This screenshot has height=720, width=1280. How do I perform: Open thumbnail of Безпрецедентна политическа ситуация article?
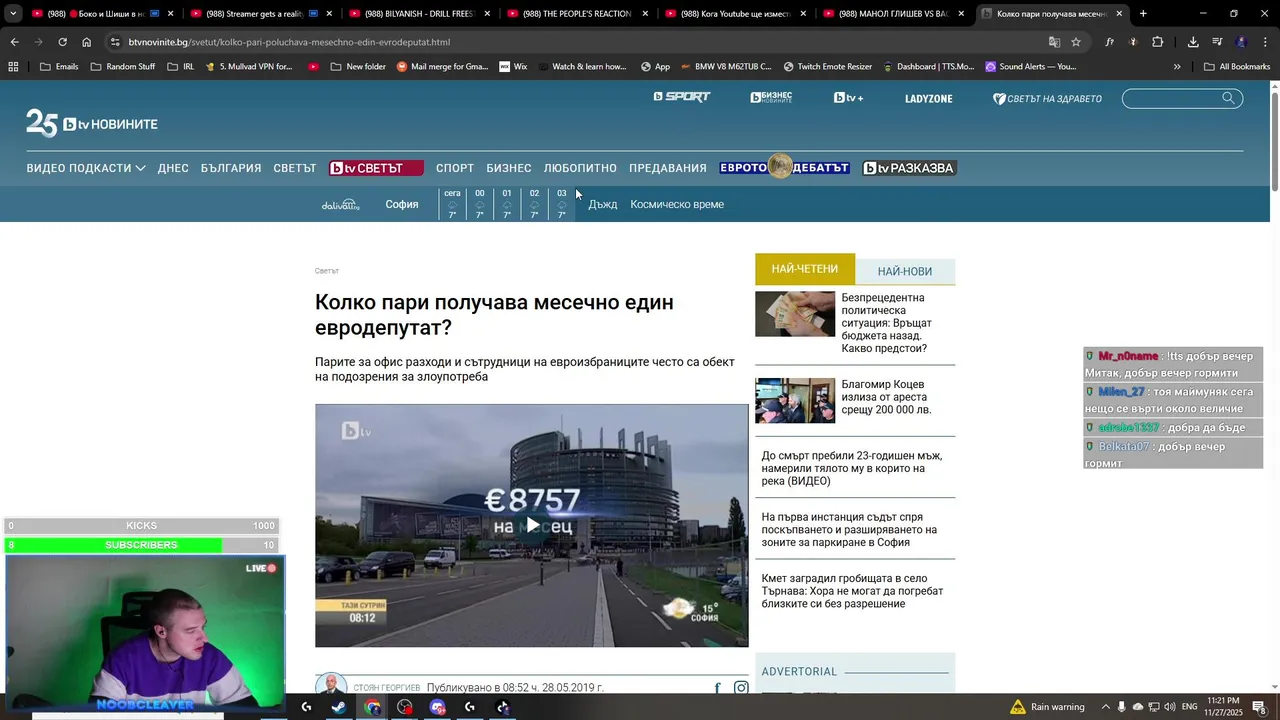[x=795, y=314]
